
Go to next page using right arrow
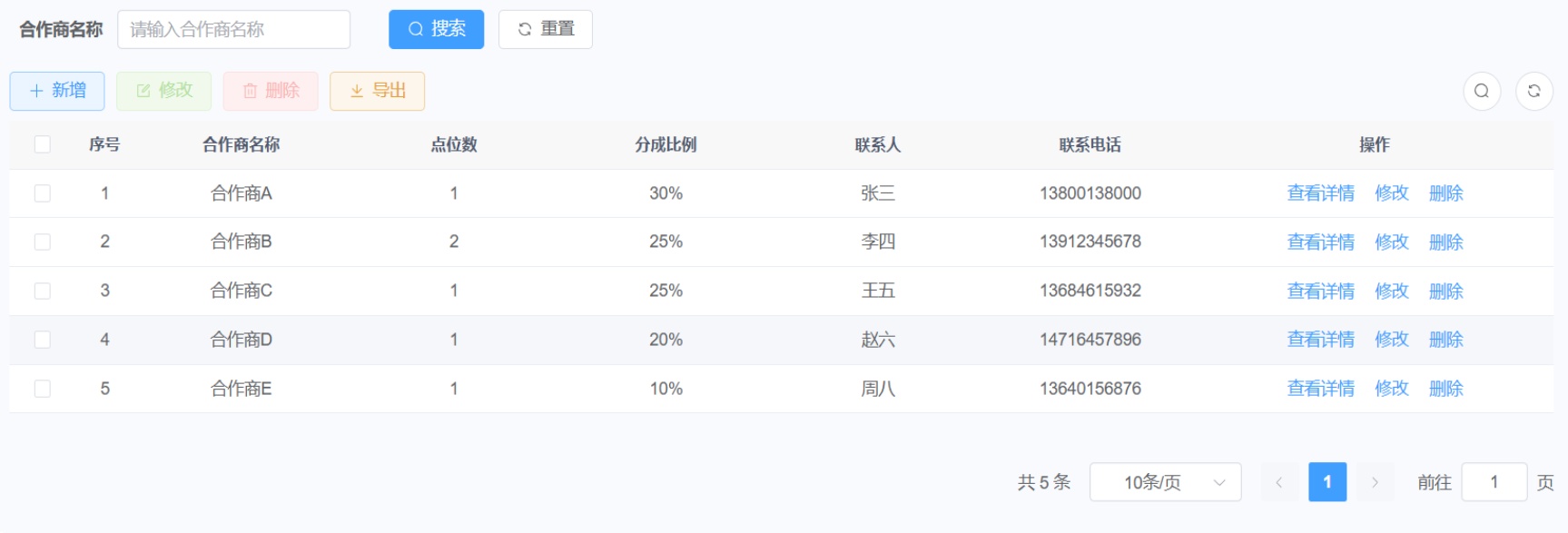tap(1375, 482)
